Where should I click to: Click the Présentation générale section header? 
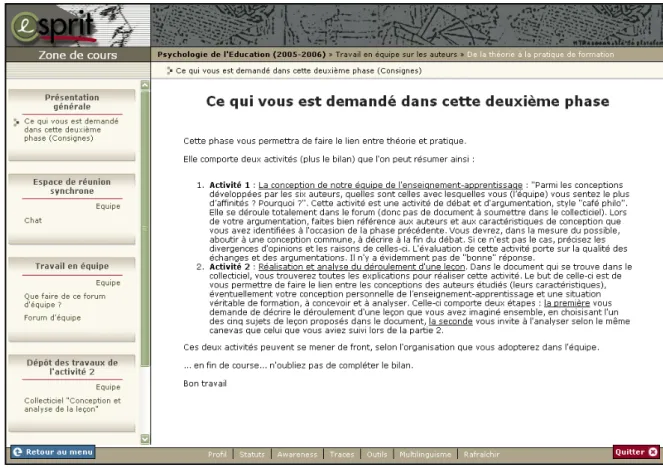tap(72, 102)
